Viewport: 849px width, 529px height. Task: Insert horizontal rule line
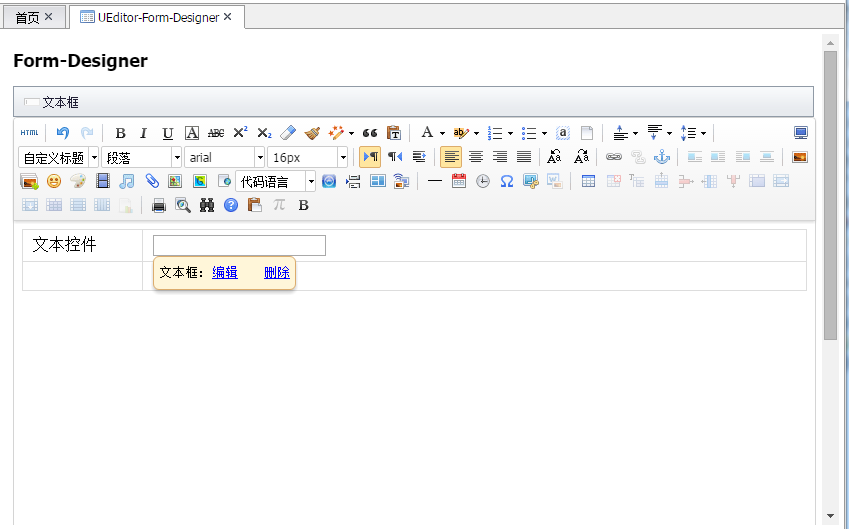[435, 181]
